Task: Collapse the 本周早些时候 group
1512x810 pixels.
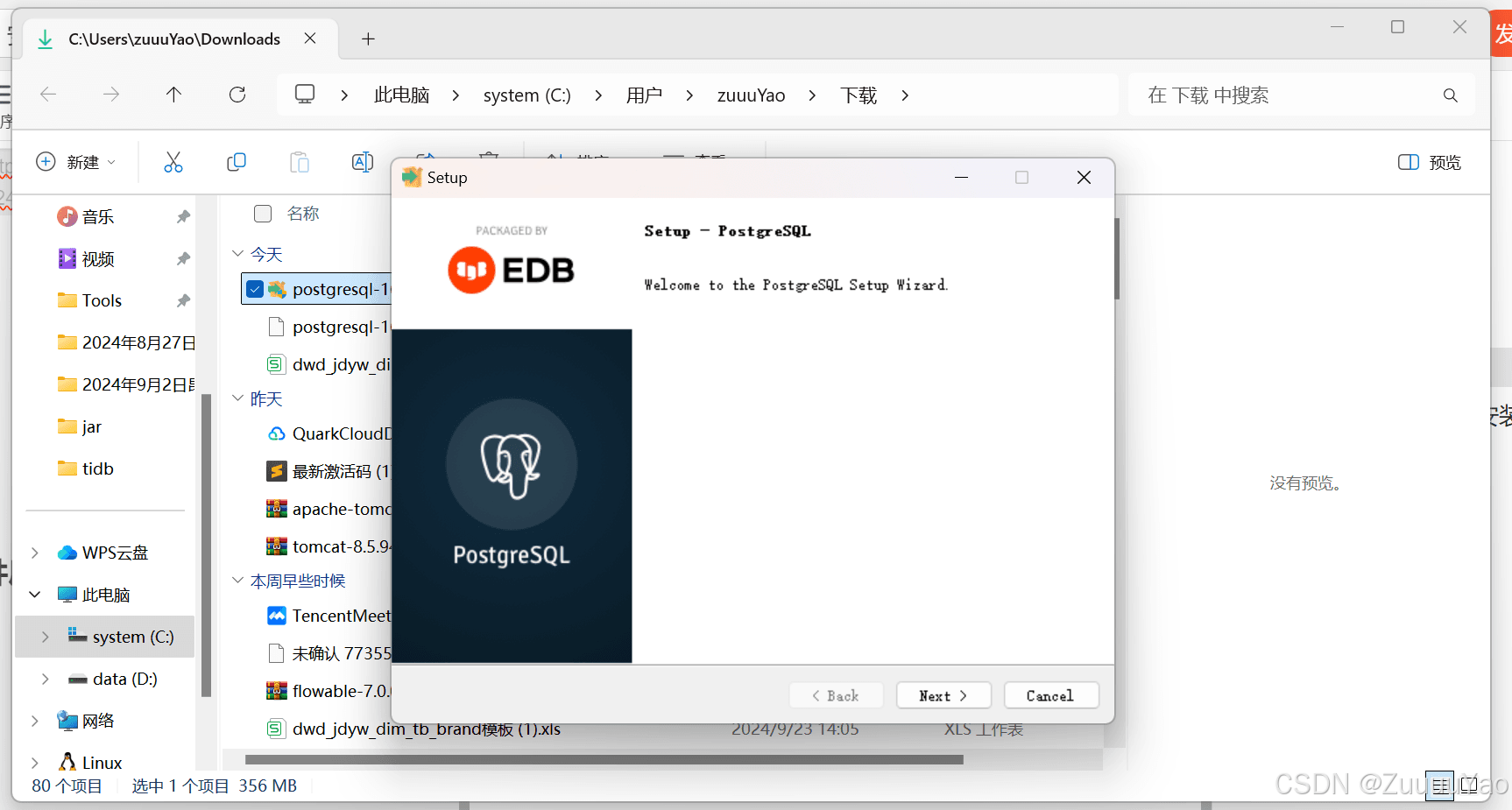Action: pyautogui.click(x=237, y=581)
